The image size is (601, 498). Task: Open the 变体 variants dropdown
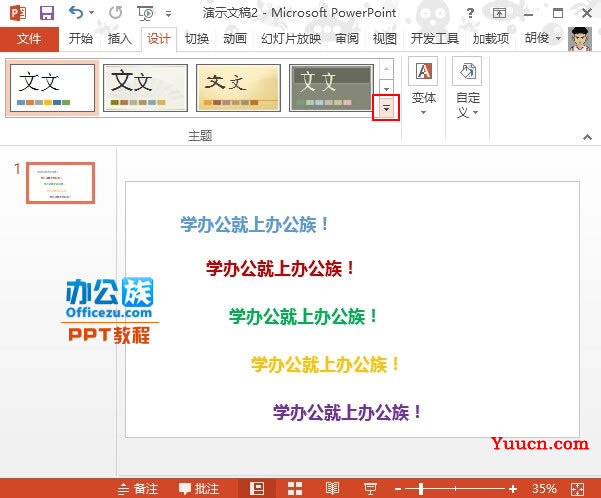(x=423, y=87)
